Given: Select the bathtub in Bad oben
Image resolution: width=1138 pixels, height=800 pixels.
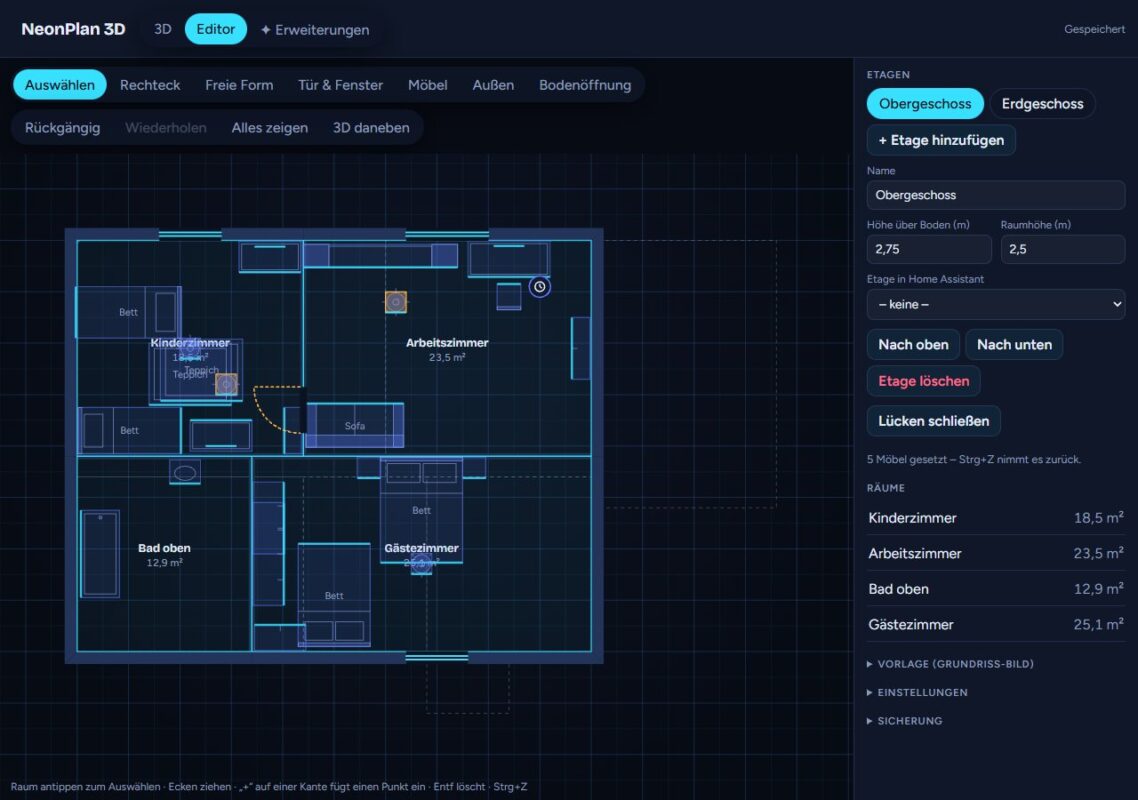Looking at the screenshot, I should (x=100, y=554).
